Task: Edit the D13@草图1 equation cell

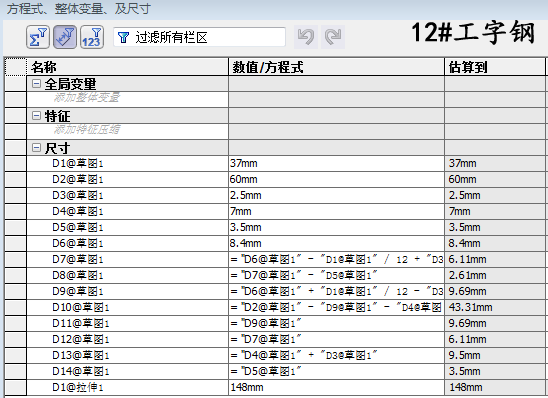Action: click(337, 356)
